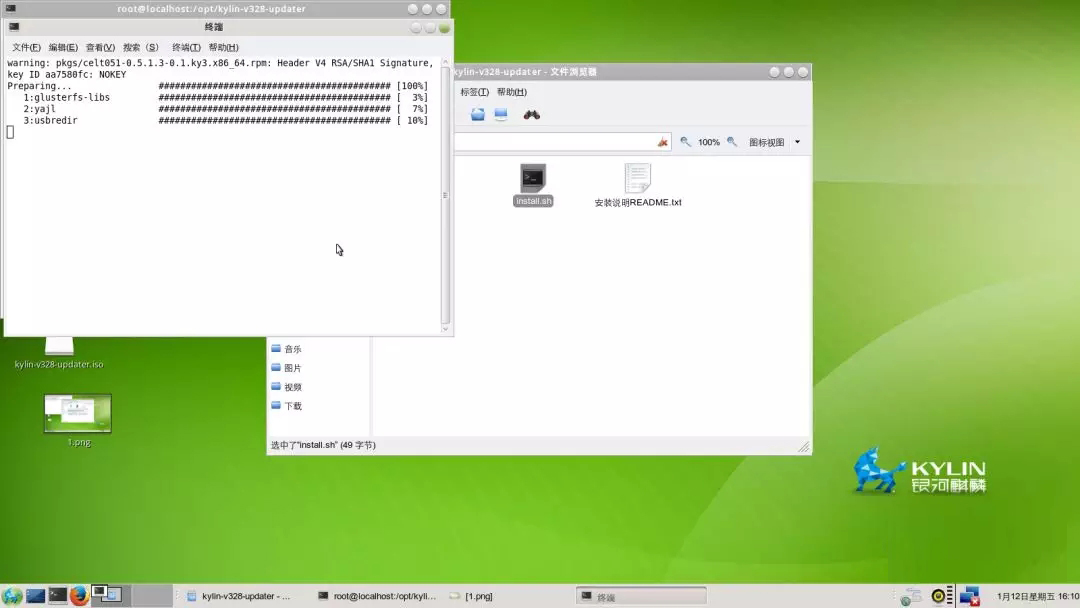This screenshot has width=1080, height=608.
Task: Launch Firefox from the taskbar
Action: click(80, 596)
